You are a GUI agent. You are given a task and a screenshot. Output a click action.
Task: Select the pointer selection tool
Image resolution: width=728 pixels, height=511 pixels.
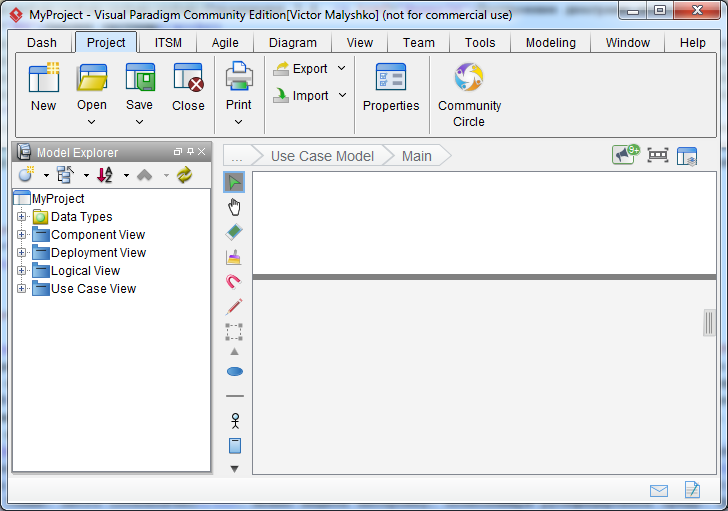pyautogui.click(x=234, y=182)
